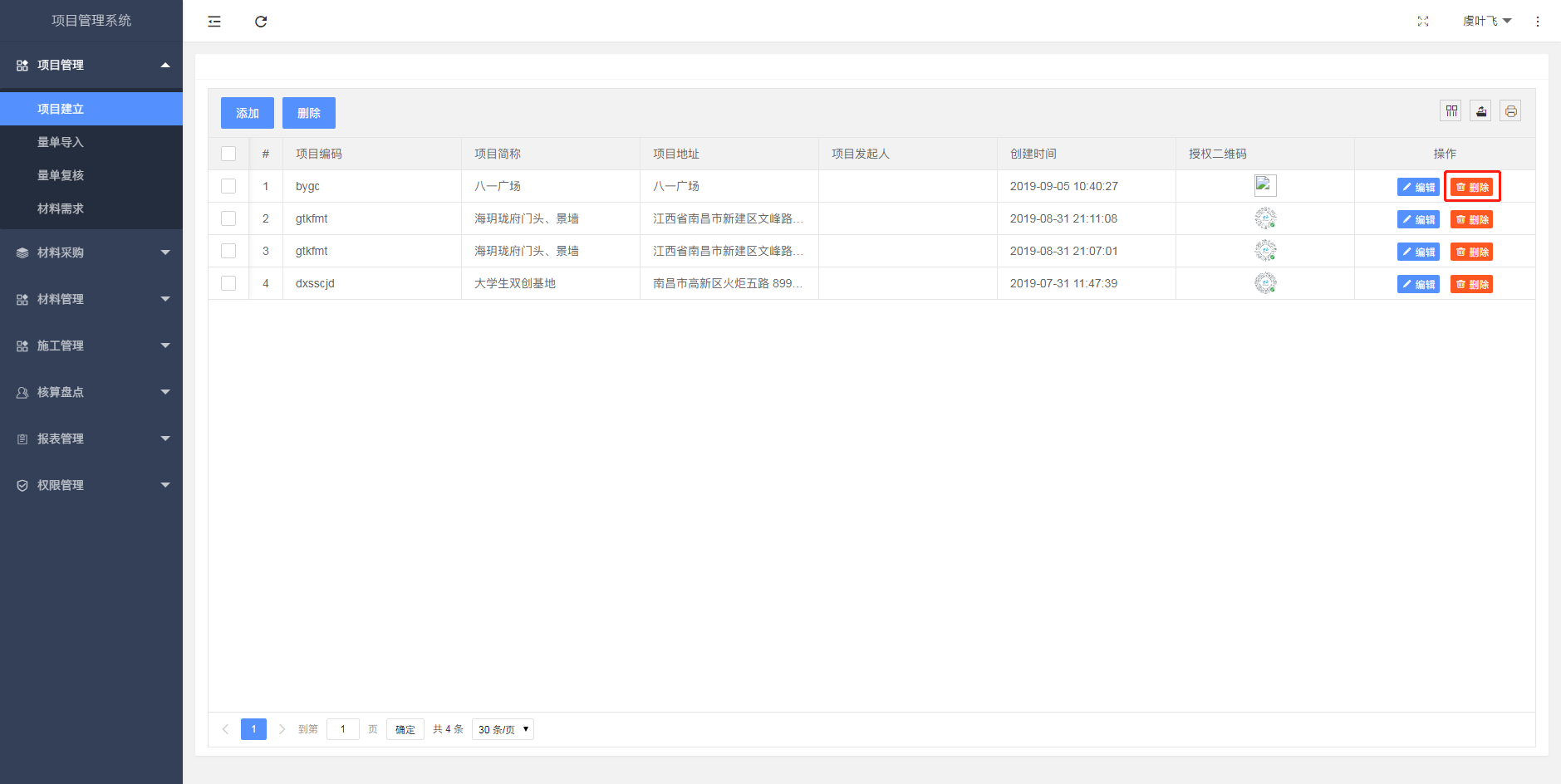Expand the 权限管理 menu arrow
The width and height of the screenshot is (1561, 784).
[165, 485]
